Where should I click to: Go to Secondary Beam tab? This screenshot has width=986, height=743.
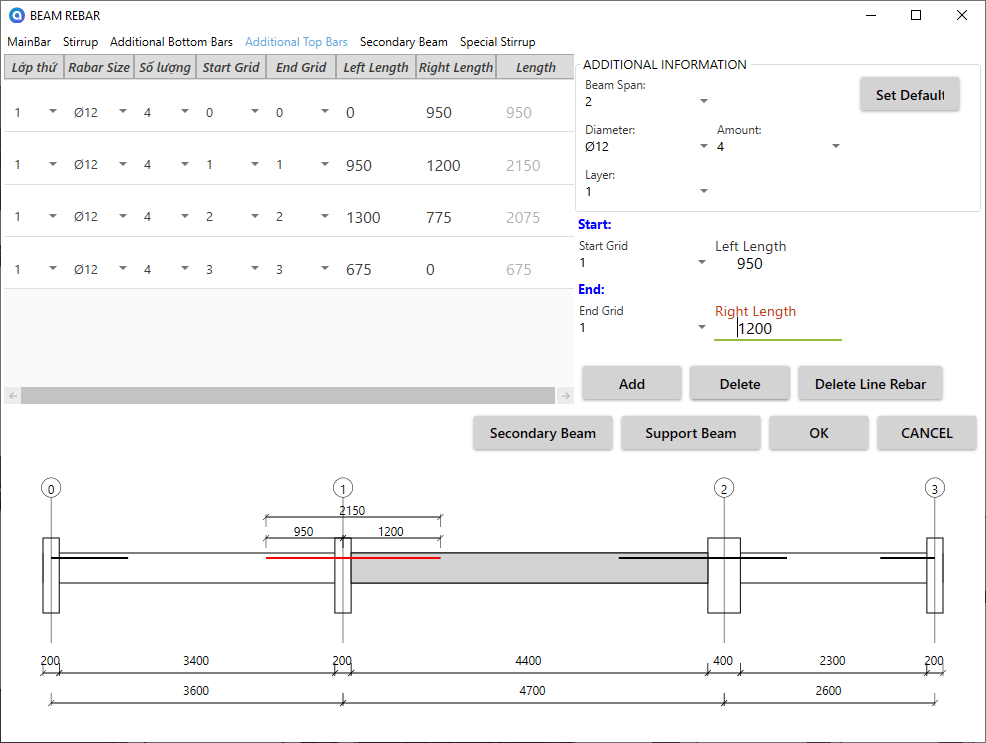[x=404, y=42]
